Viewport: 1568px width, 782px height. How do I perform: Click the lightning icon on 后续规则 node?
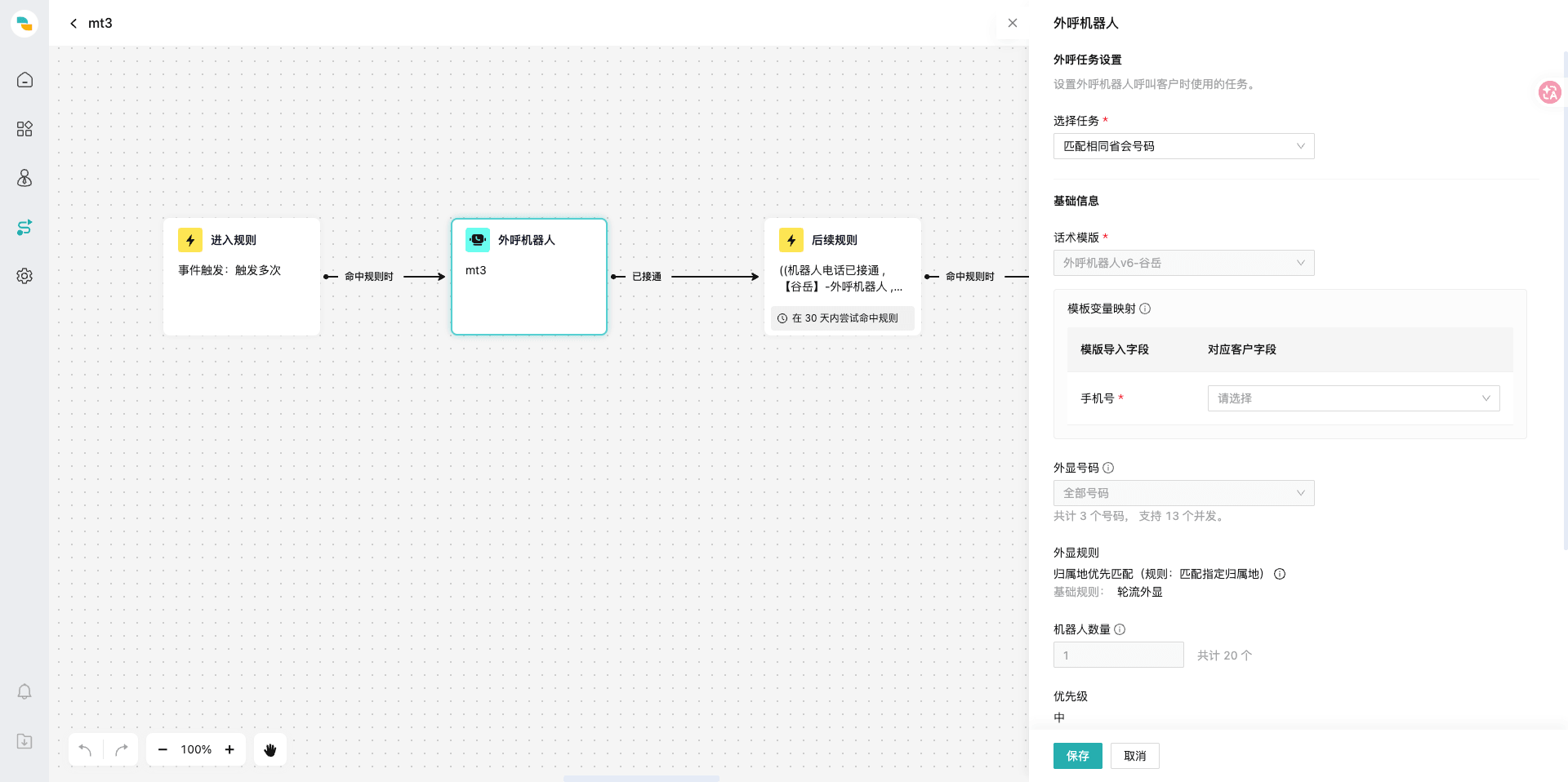point(791,240)
